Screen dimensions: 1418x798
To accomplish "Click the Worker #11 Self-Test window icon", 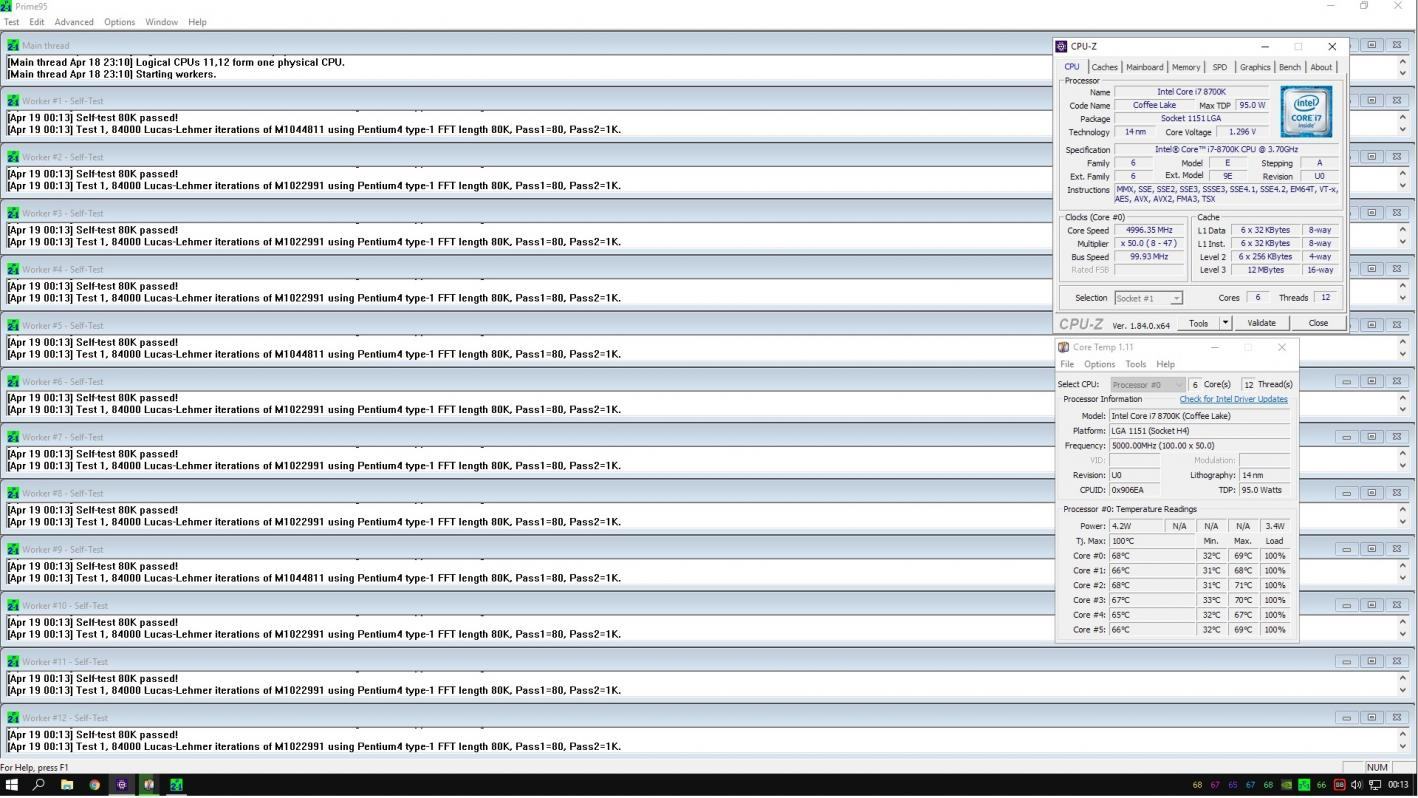I will [x=13, y=661].
